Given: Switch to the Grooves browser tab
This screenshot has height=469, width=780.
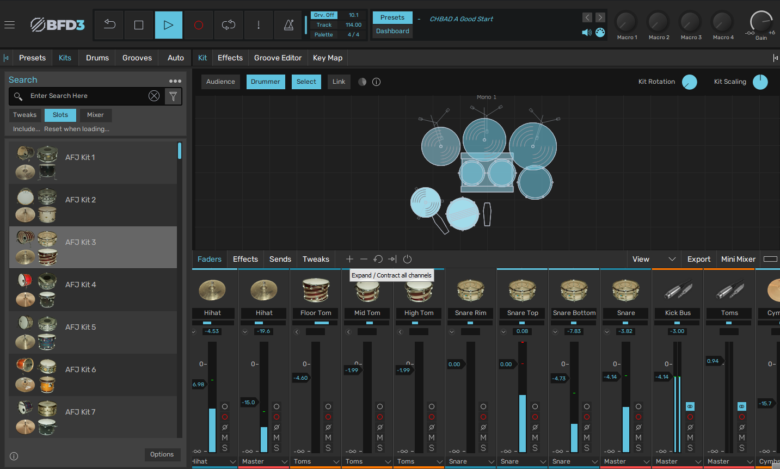Looking at the screenshot, I should tap(137, 58).
